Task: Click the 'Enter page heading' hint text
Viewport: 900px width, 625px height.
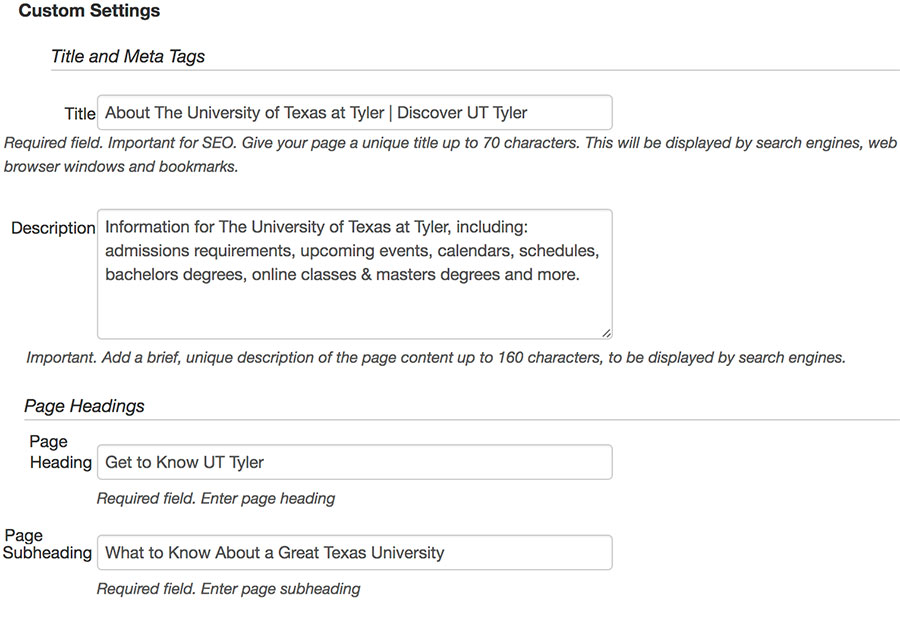Action: (216, 498)
